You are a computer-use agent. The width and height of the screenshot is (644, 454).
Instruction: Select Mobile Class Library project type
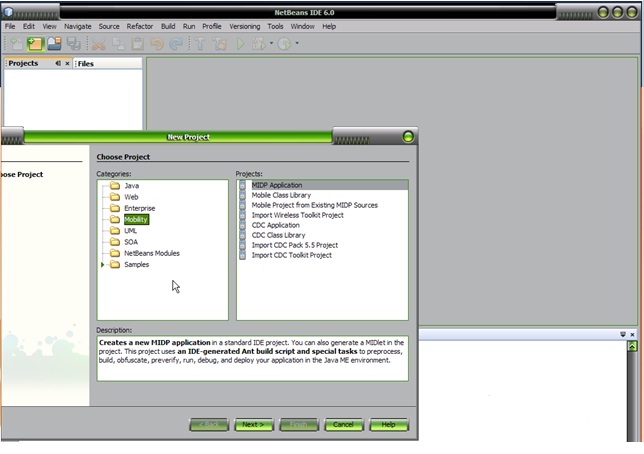click(x=281, y=195)
